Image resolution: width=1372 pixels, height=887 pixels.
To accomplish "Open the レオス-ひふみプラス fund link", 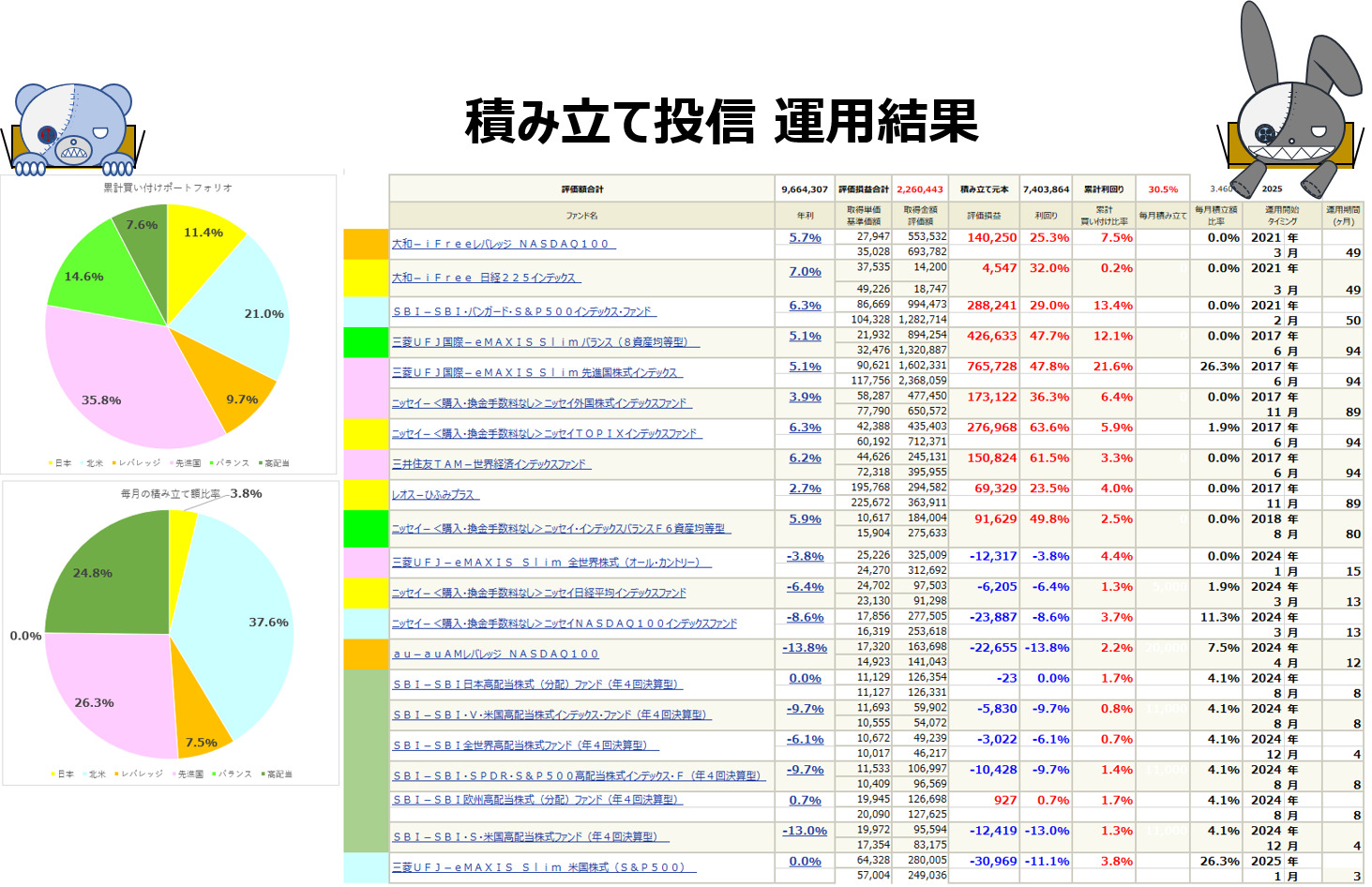I will point(435,494).
